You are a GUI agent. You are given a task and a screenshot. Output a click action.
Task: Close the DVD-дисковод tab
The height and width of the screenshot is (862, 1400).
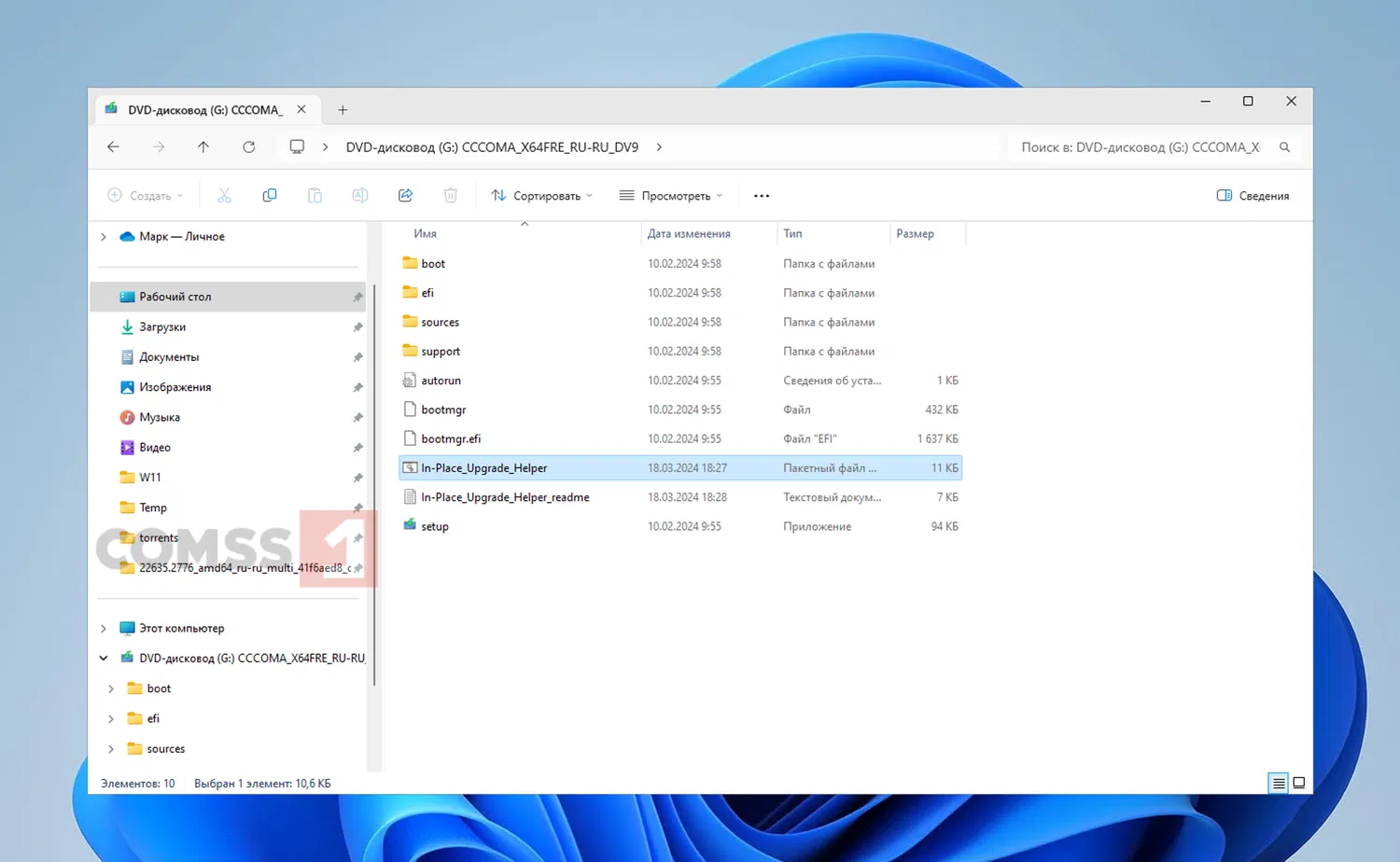tap(301, 110)
